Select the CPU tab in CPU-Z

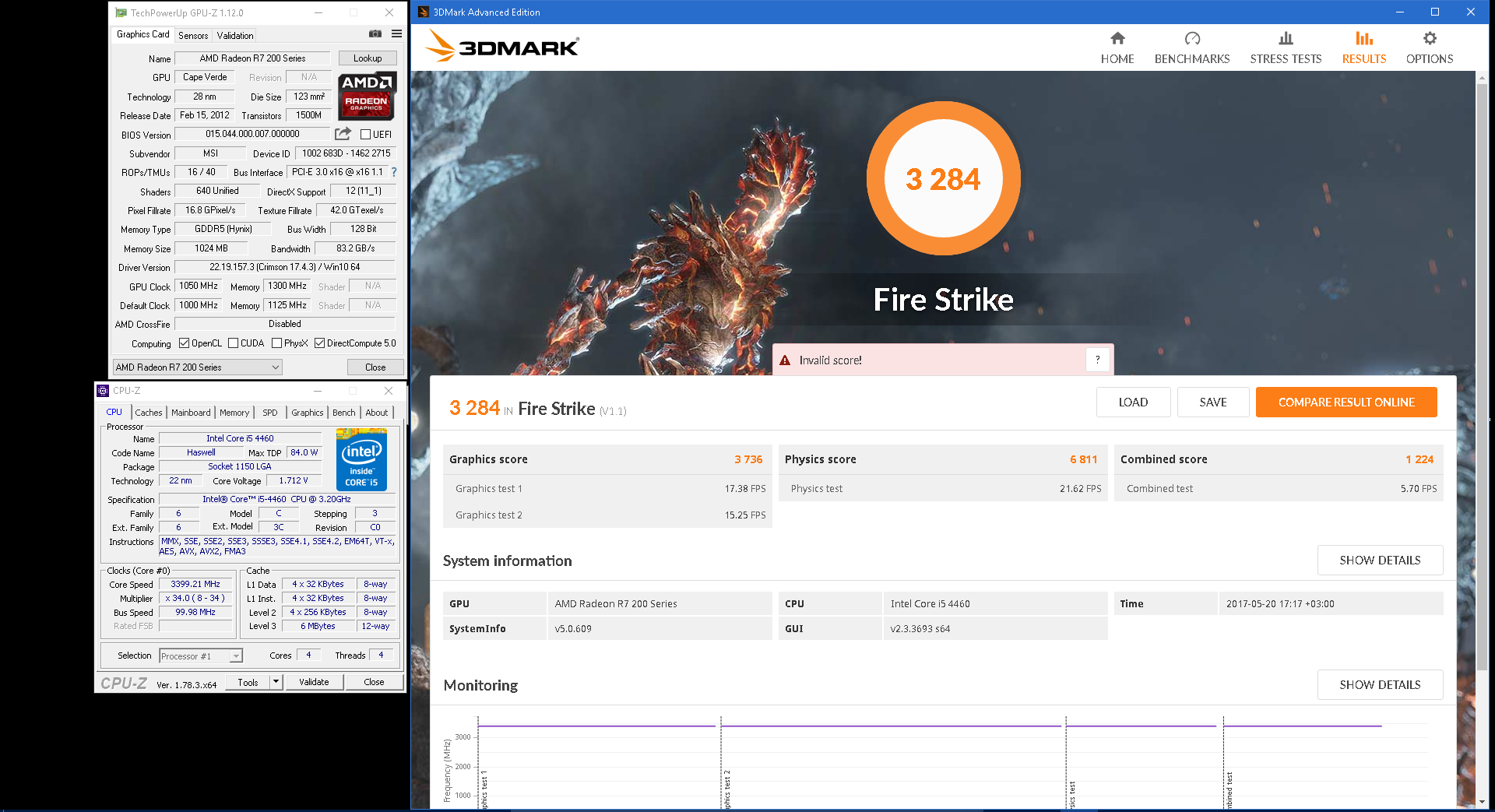point(114,412)
